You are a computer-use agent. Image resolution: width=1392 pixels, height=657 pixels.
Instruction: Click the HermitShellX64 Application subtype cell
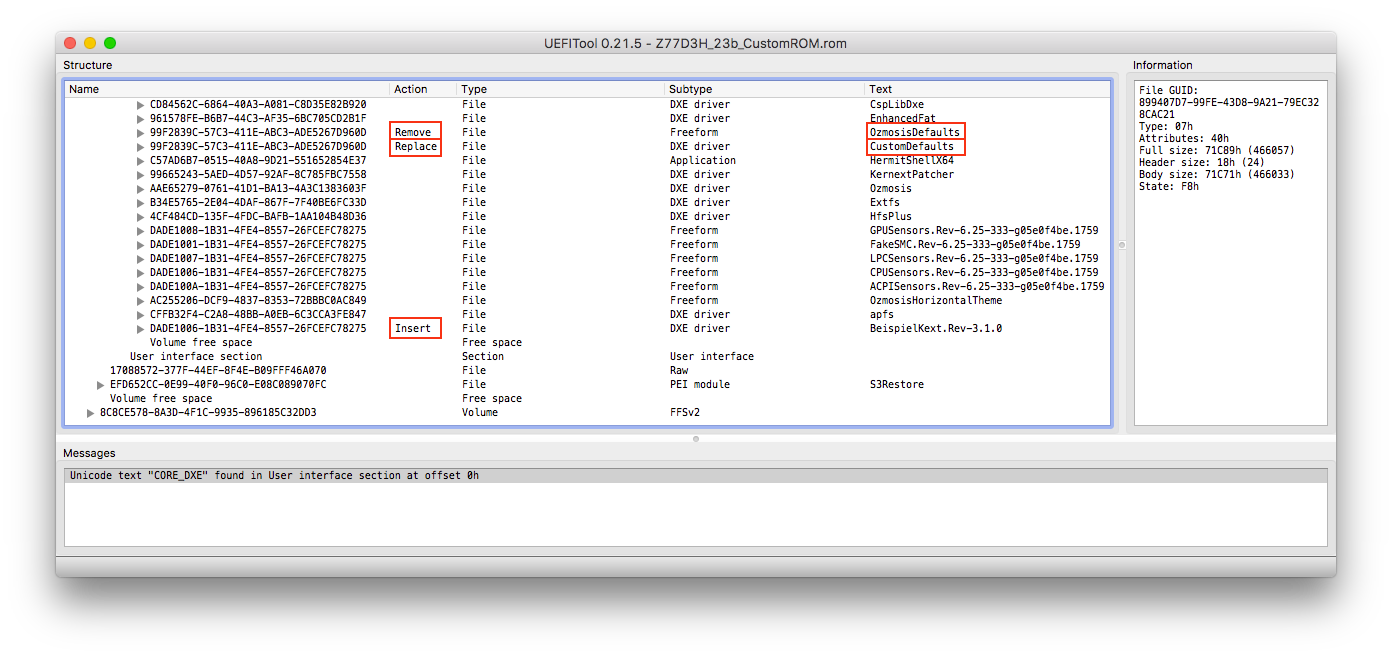tap(703, 160)
